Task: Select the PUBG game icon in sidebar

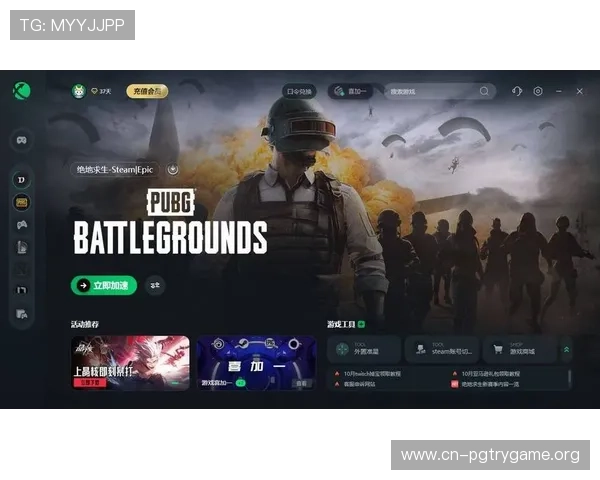Action: click(x=21, y=202)
